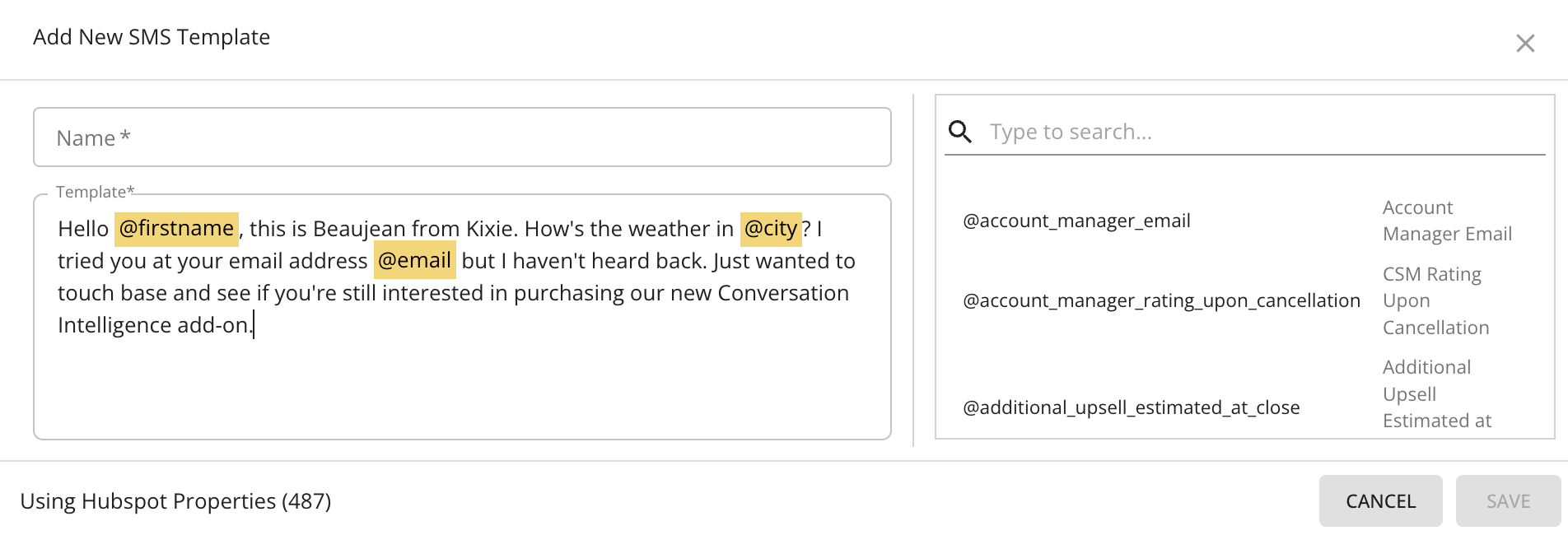Image resolution: width=1568 pixels, height=535 pixels.
Task: Insert the @account_manager_email property
Action: [x=1076, y=221]
